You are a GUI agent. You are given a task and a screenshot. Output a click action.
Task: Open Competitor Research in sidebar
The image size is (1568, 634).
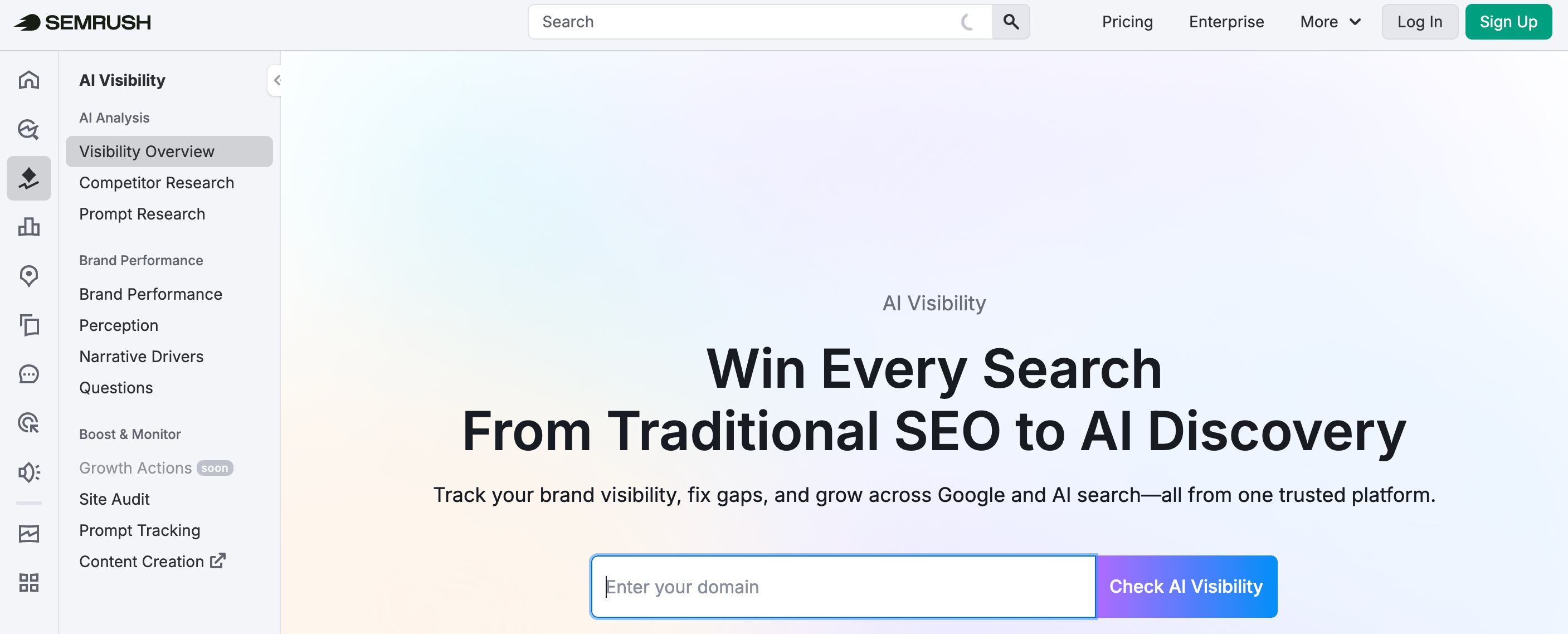pyautogui.click(x=157, y=183)
